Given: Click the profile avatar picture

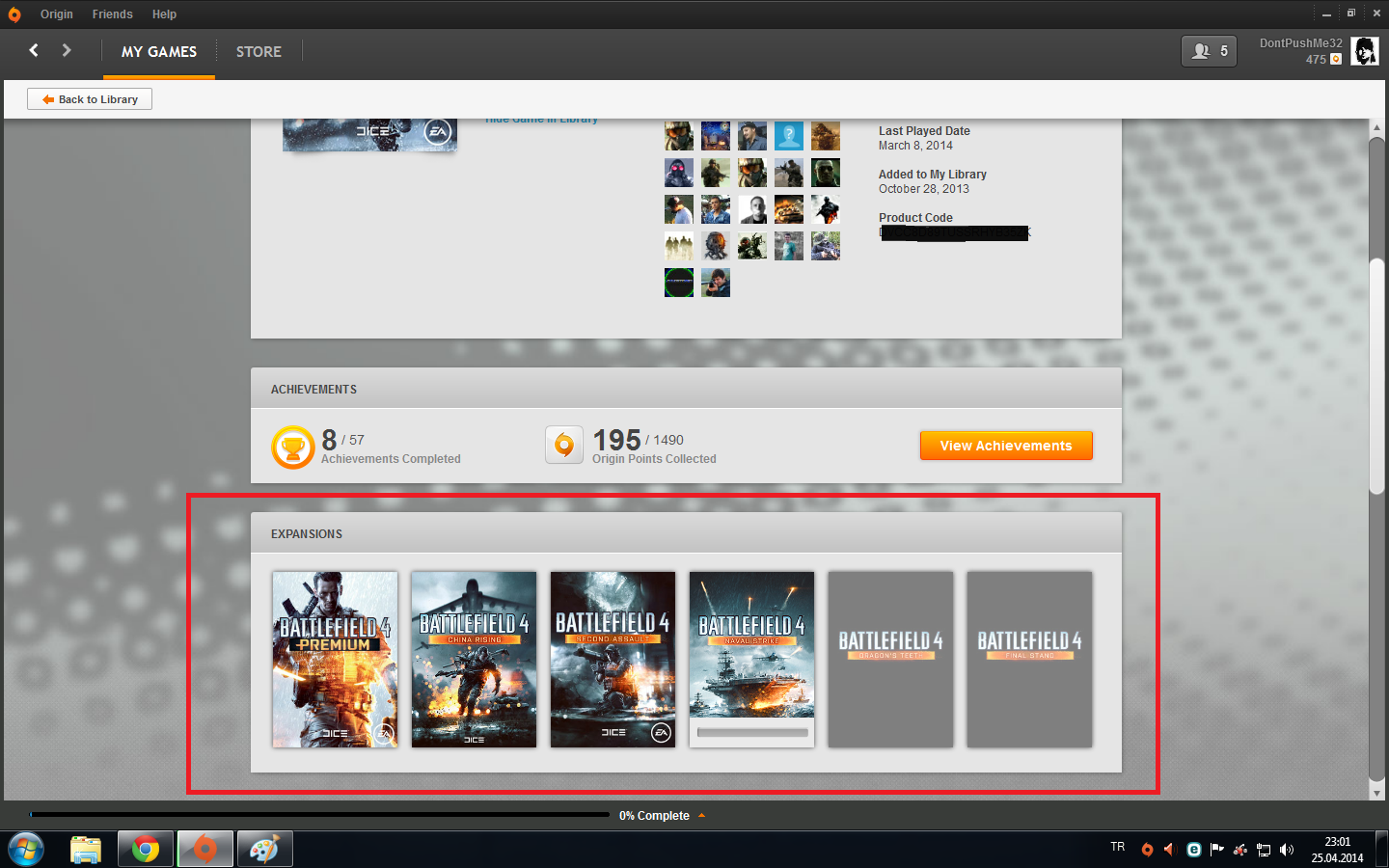Looking at the screenshot, I should pyautogui.click(x=1365, y=51).
